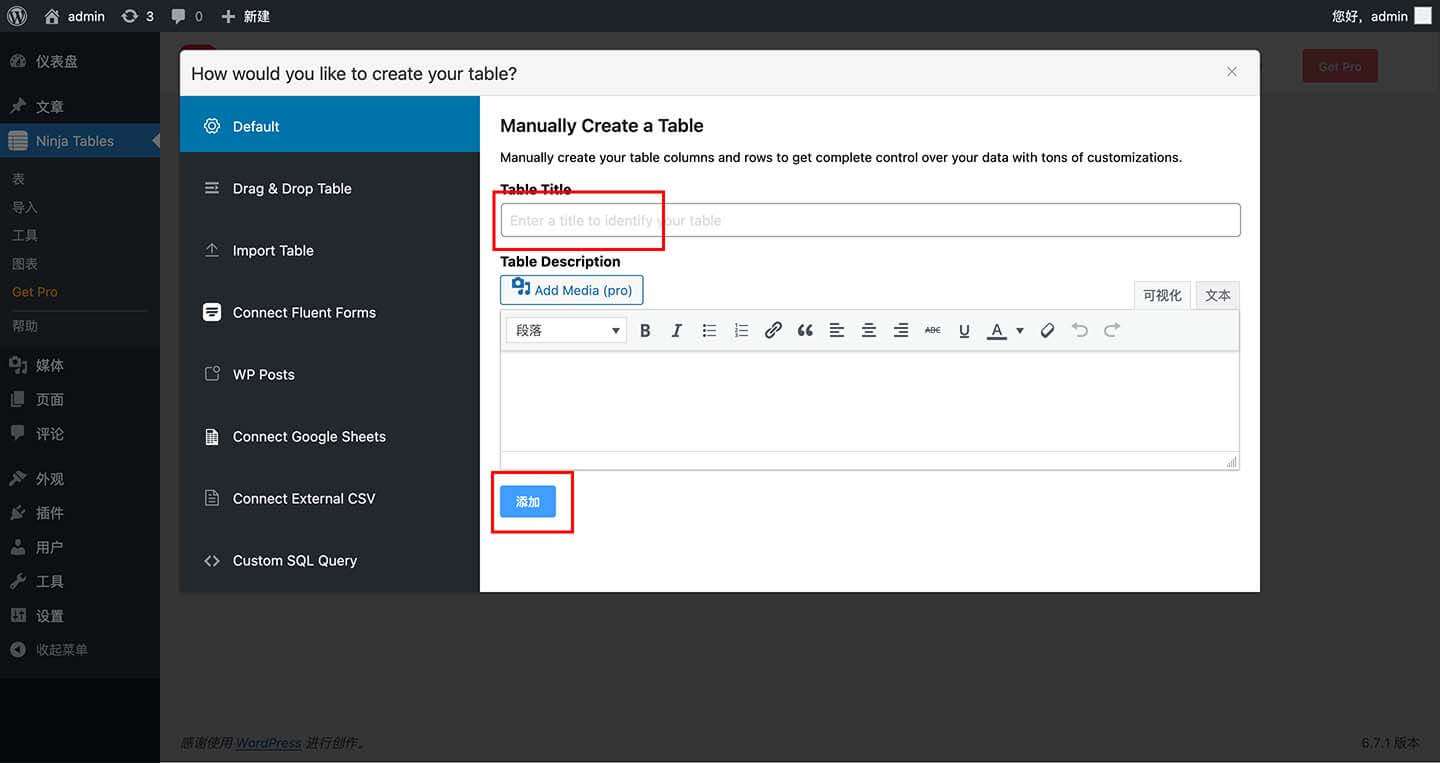The width and height of the screenshot is (1440, 763).
Task: Click the redo arrow
Action: pyautogui.click(x=1111, y=330)
